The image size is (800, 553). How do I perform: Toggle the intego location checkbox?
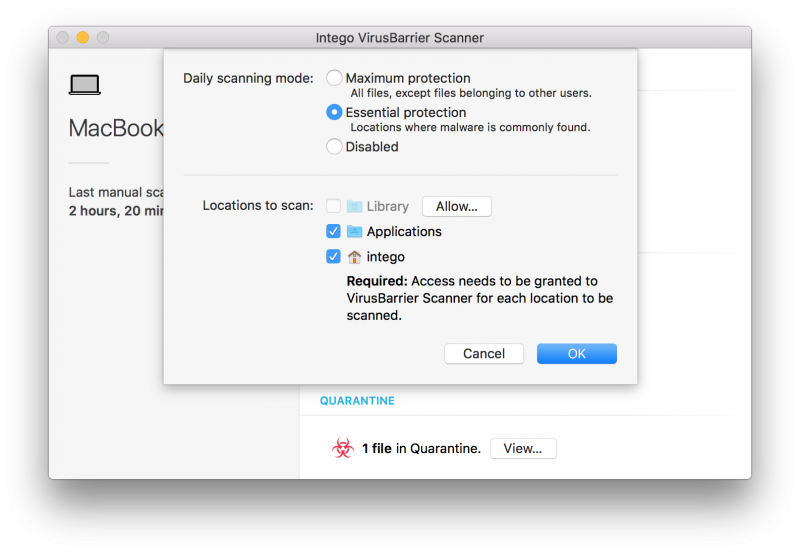(334, 257)
